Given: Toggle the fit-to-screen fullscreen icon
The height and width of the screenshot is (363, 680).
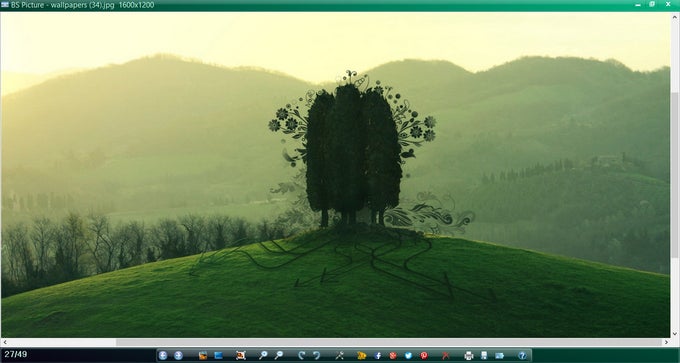Looking at the screenshot, I should [241, 355].
